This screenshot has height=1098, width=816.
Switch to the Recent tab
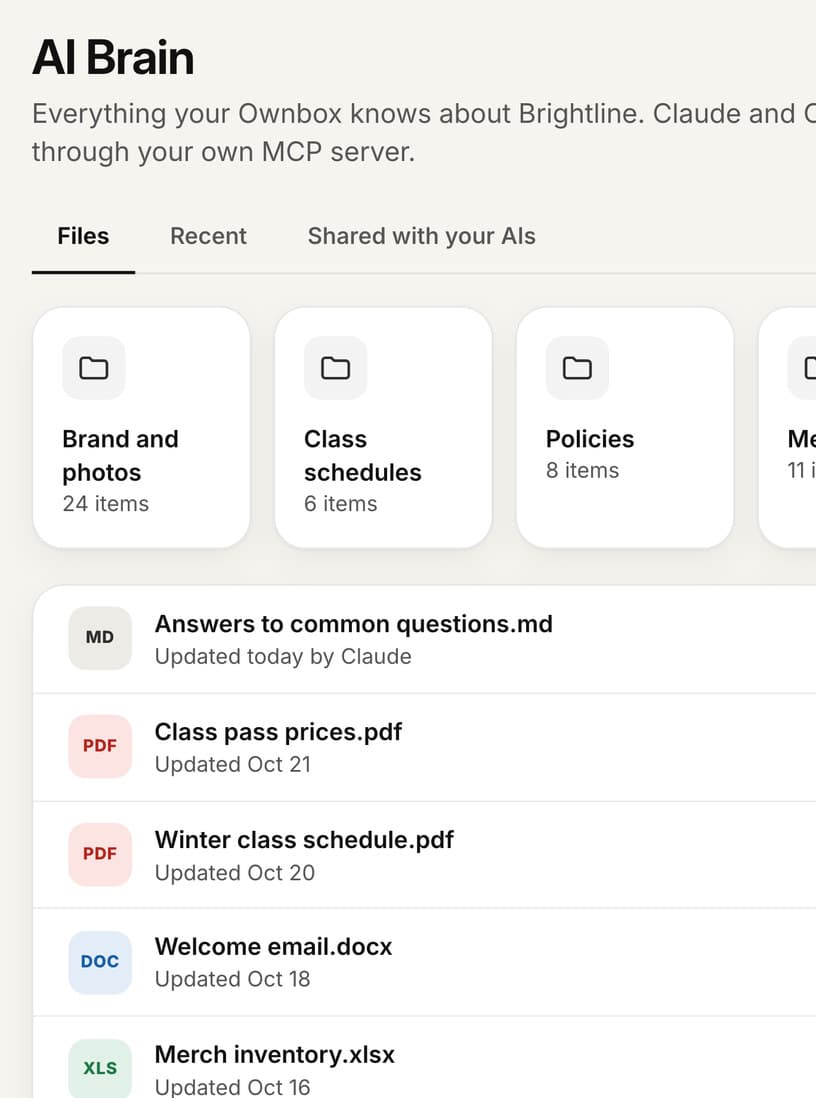pyautogui.click(x=208, y=237)
